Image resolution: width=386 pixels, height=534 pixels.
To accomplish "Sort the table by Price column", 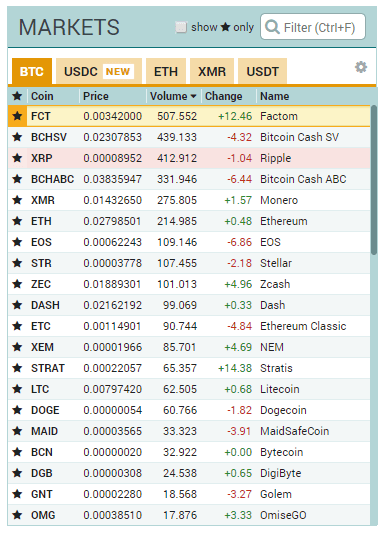I will pyautogui.click(x=96, y=96).
